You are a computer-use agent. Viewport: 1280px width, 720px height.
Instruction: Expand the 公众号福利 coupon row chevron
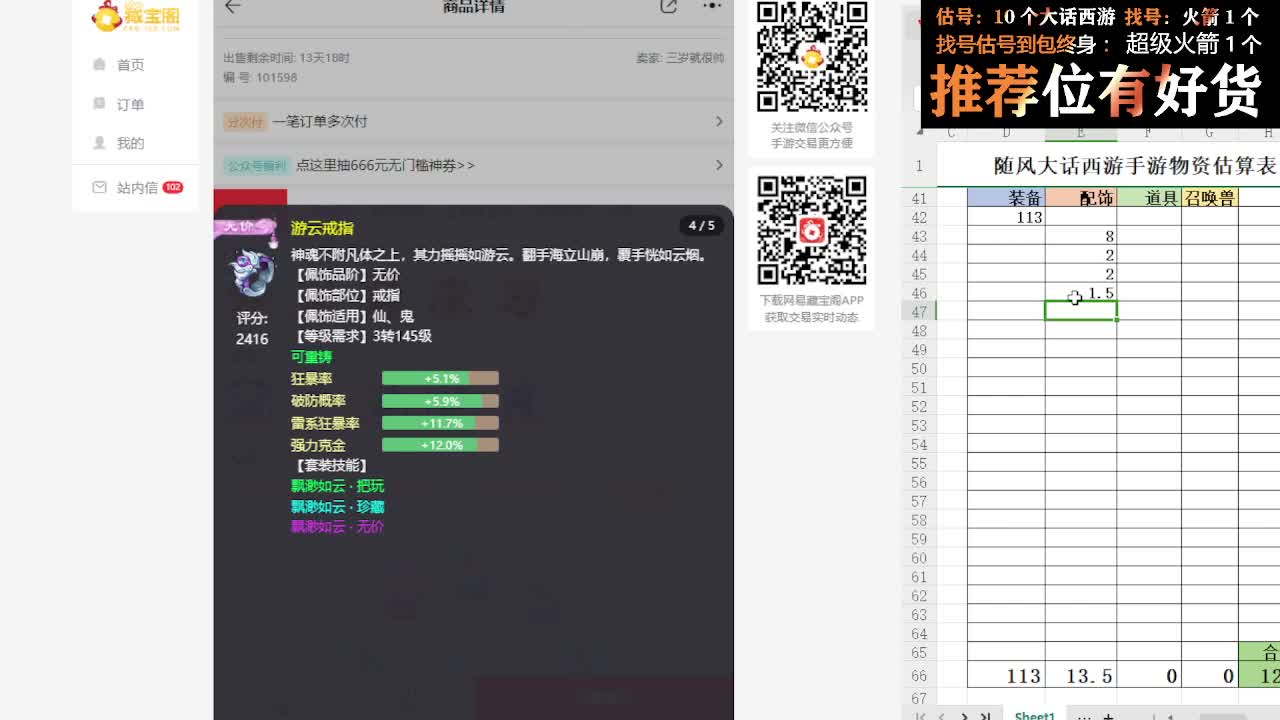[719, 165]
